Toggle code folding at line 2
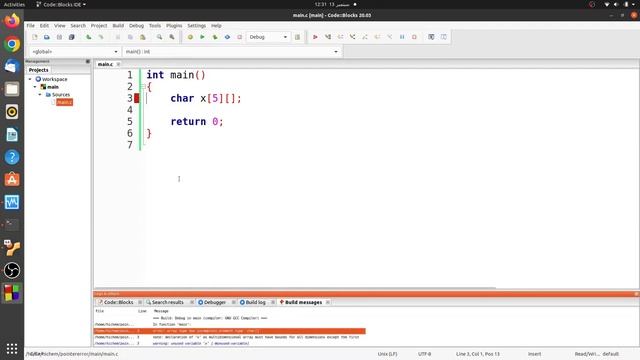This screenshot has width=640, height=360. pyautogui.click(x=143, y=87)
